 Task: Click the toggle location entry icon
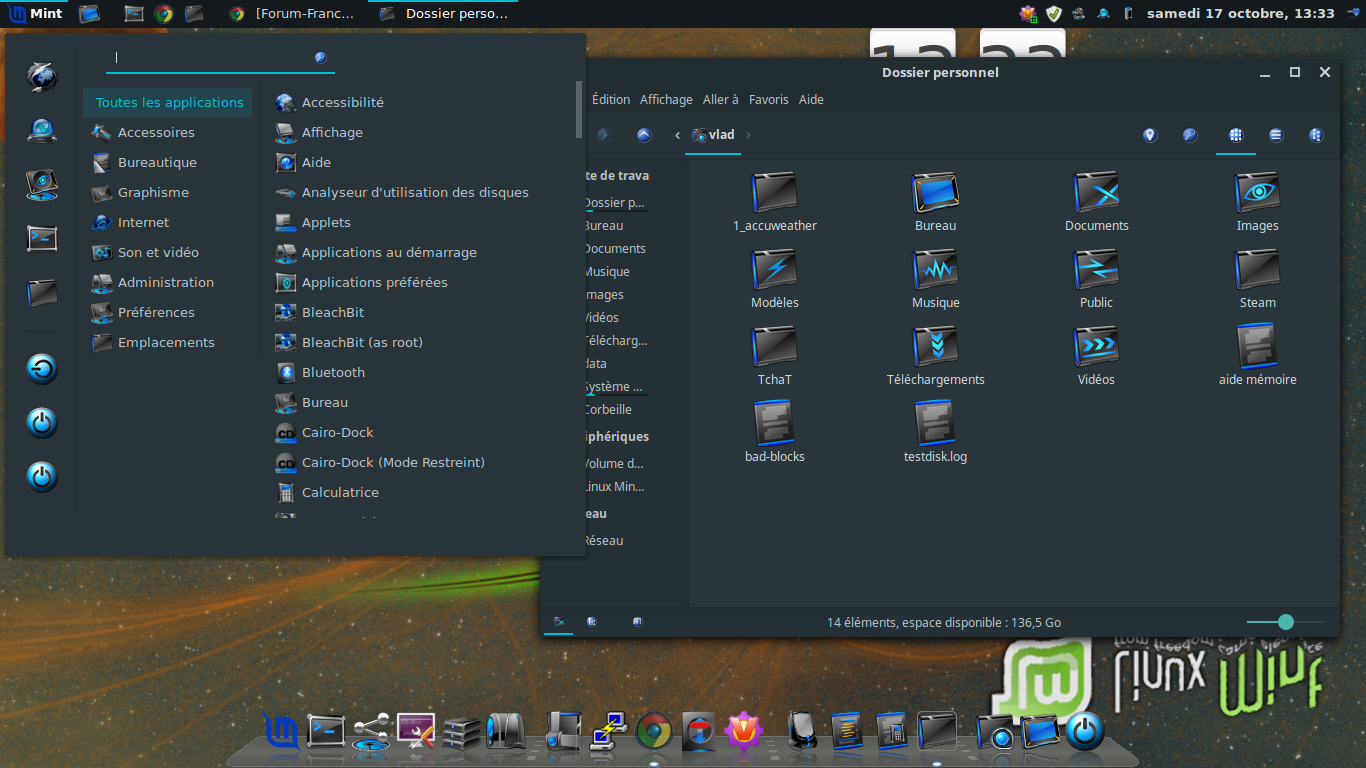point(1150,135)
